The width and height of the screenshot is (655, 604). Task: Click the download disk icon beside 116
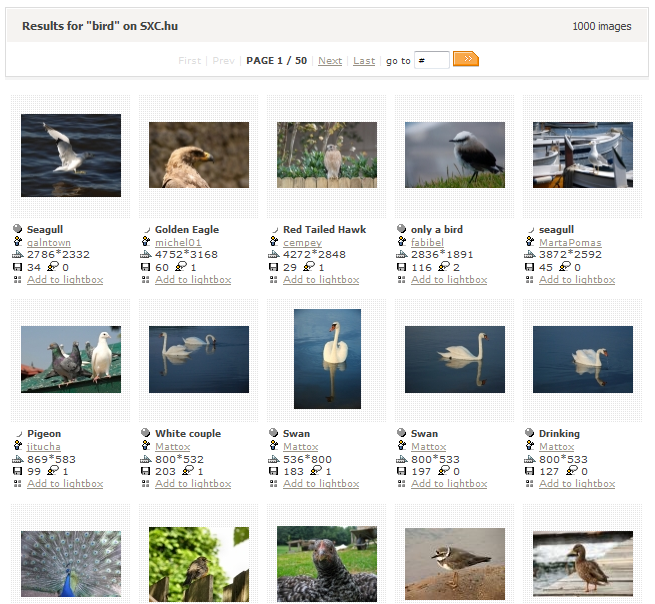[401, 267]
